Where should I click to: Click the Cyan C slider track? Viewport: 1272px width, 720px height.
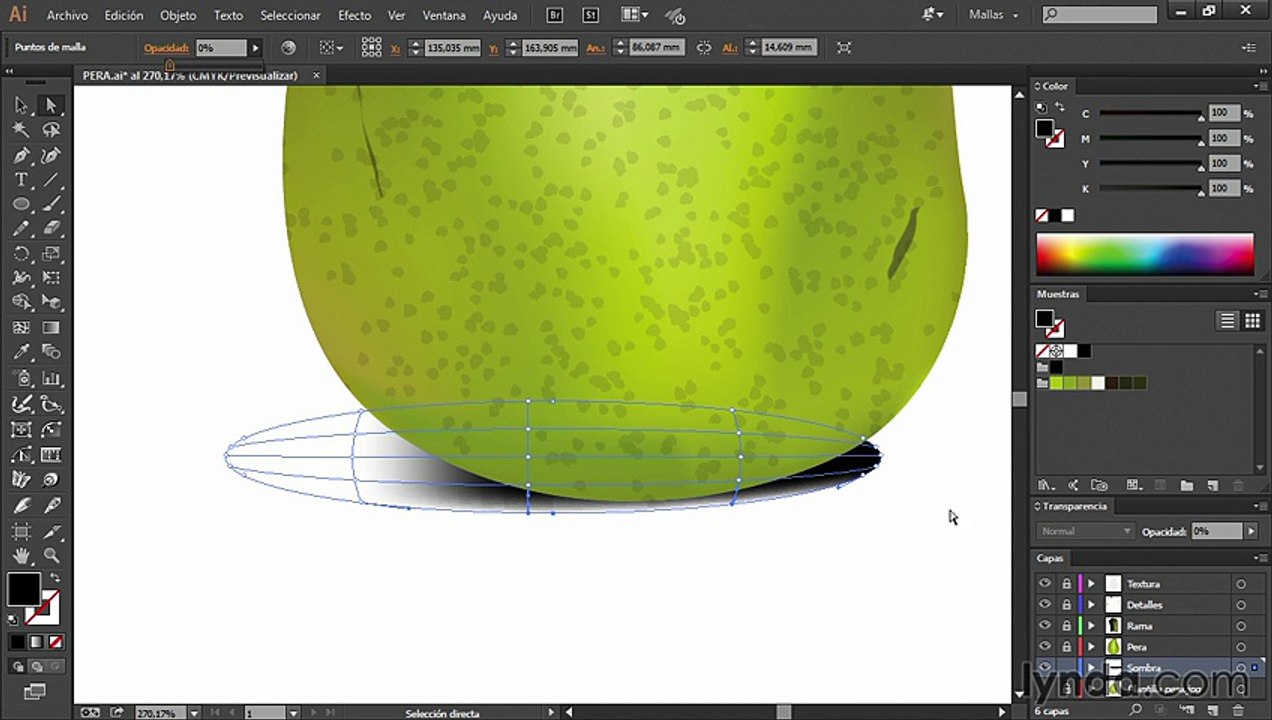[x=1150, y=114]
